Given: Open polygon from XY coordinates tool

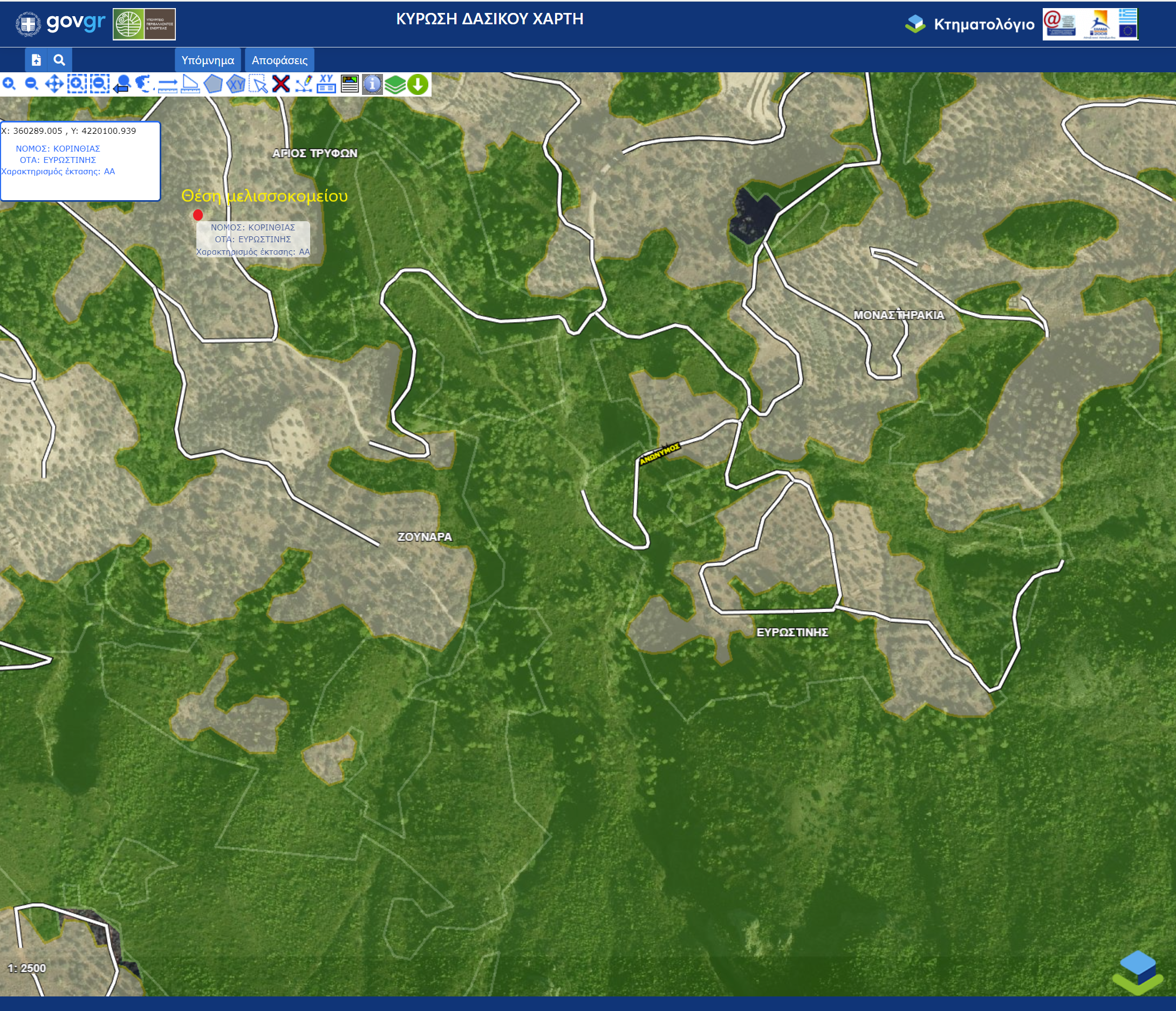Looking at the screenshot, I should click(236, 84).
